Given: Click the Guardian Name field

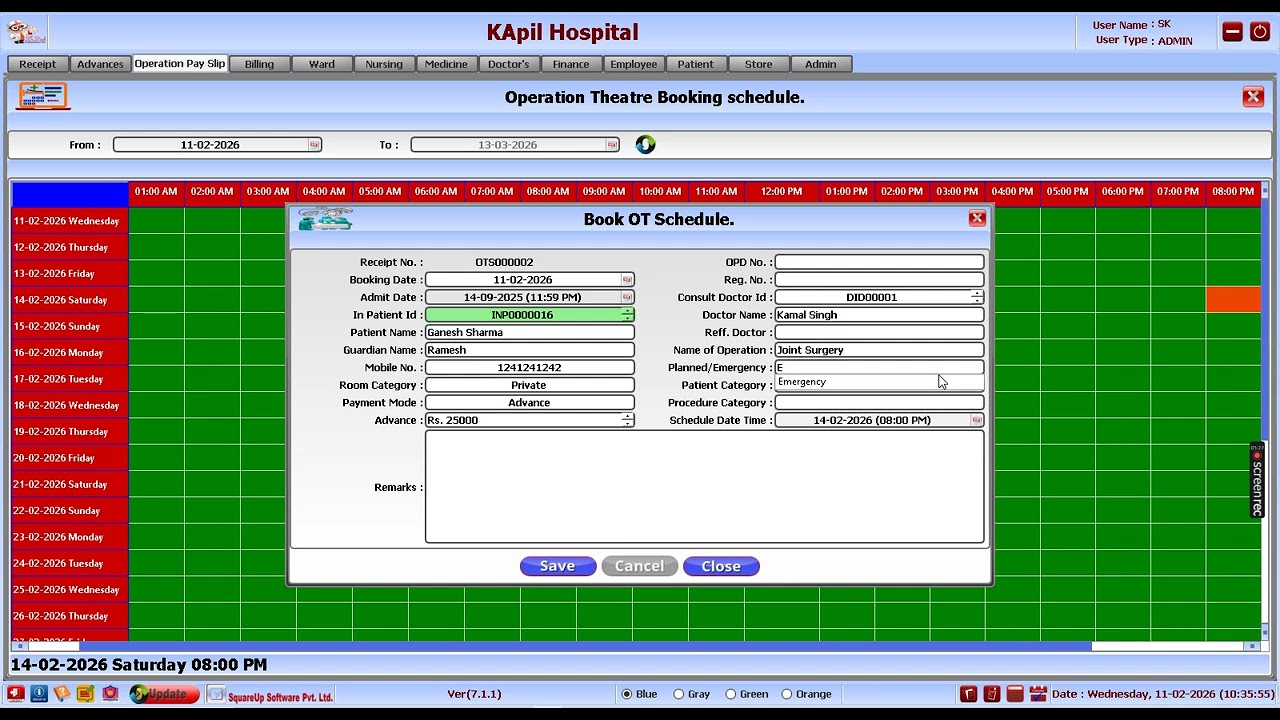Looking at the screenshot, I should coord(529,350).
